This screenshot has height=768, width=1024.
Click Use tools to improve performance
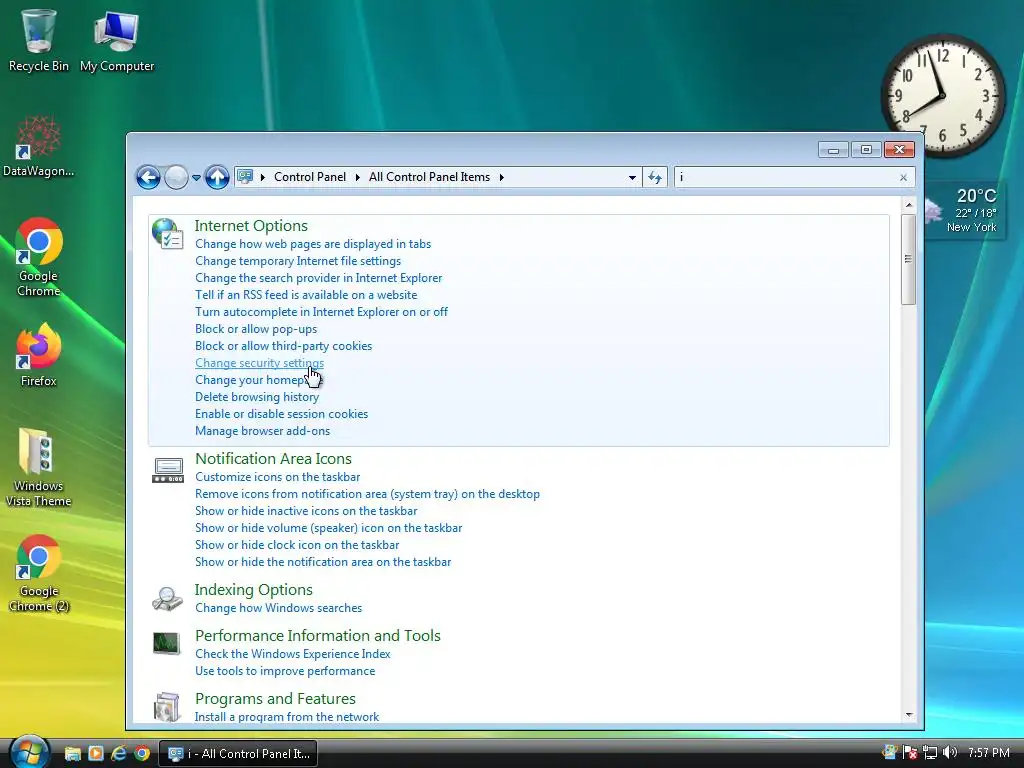[x=285, y=671]
